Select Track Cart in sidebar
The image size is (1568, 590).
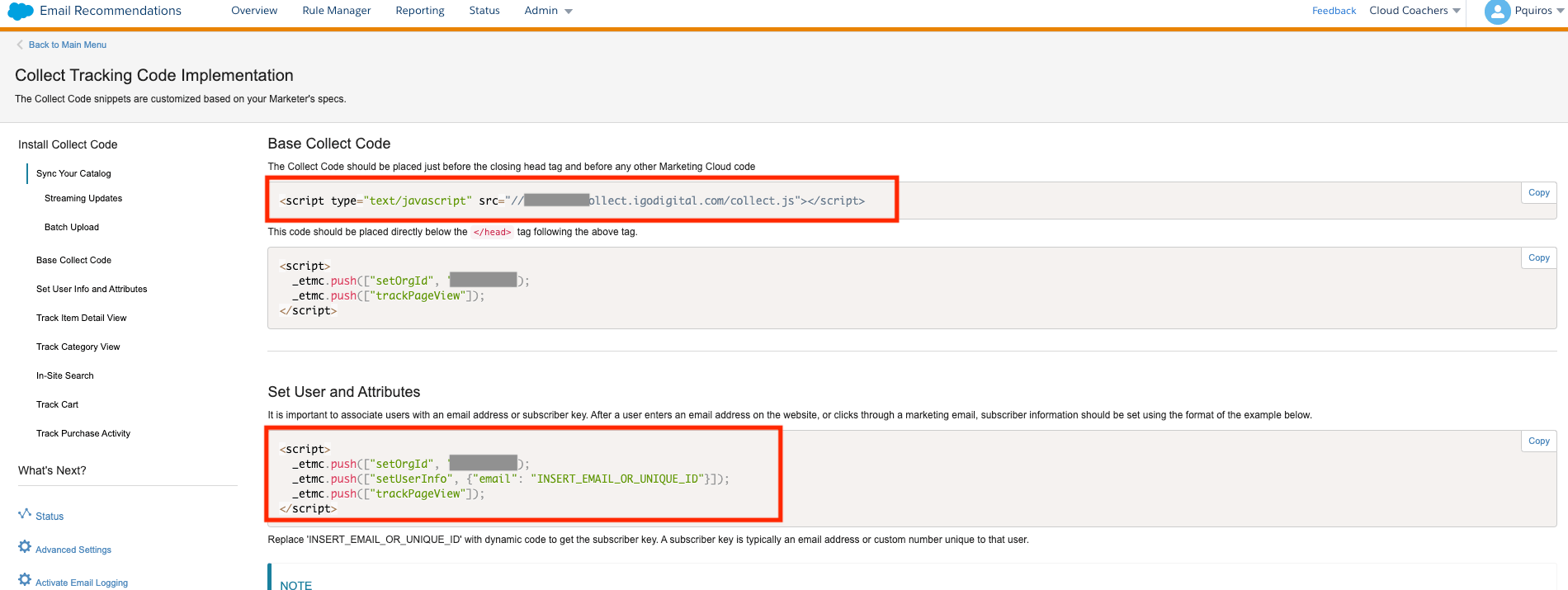tap(57, 404)
